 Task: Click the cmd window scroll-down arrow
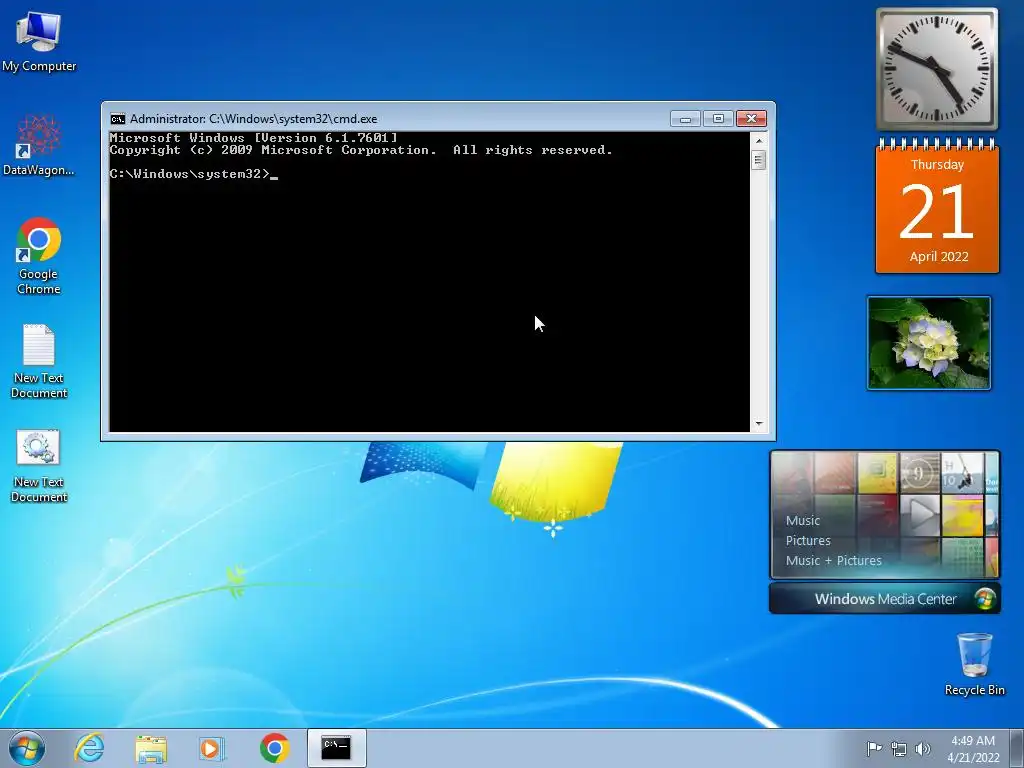[758, 424]
